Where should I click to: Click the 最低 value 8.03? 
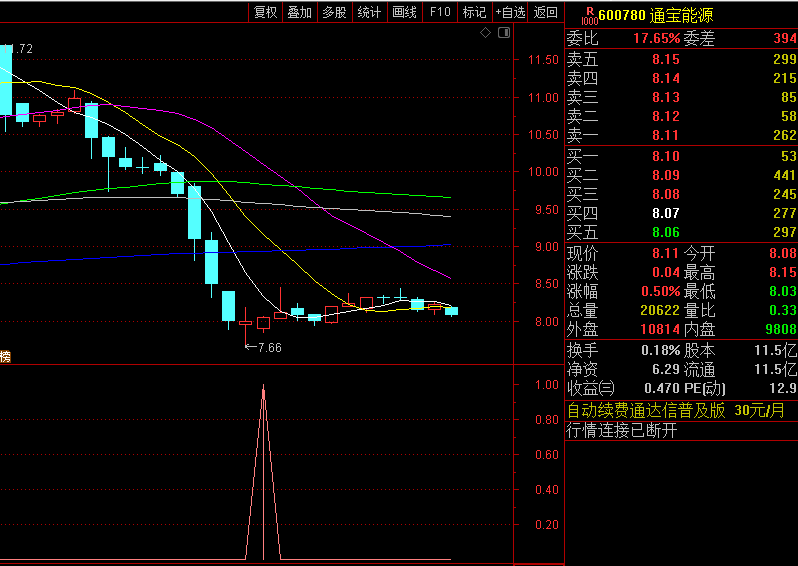(783, 291)
